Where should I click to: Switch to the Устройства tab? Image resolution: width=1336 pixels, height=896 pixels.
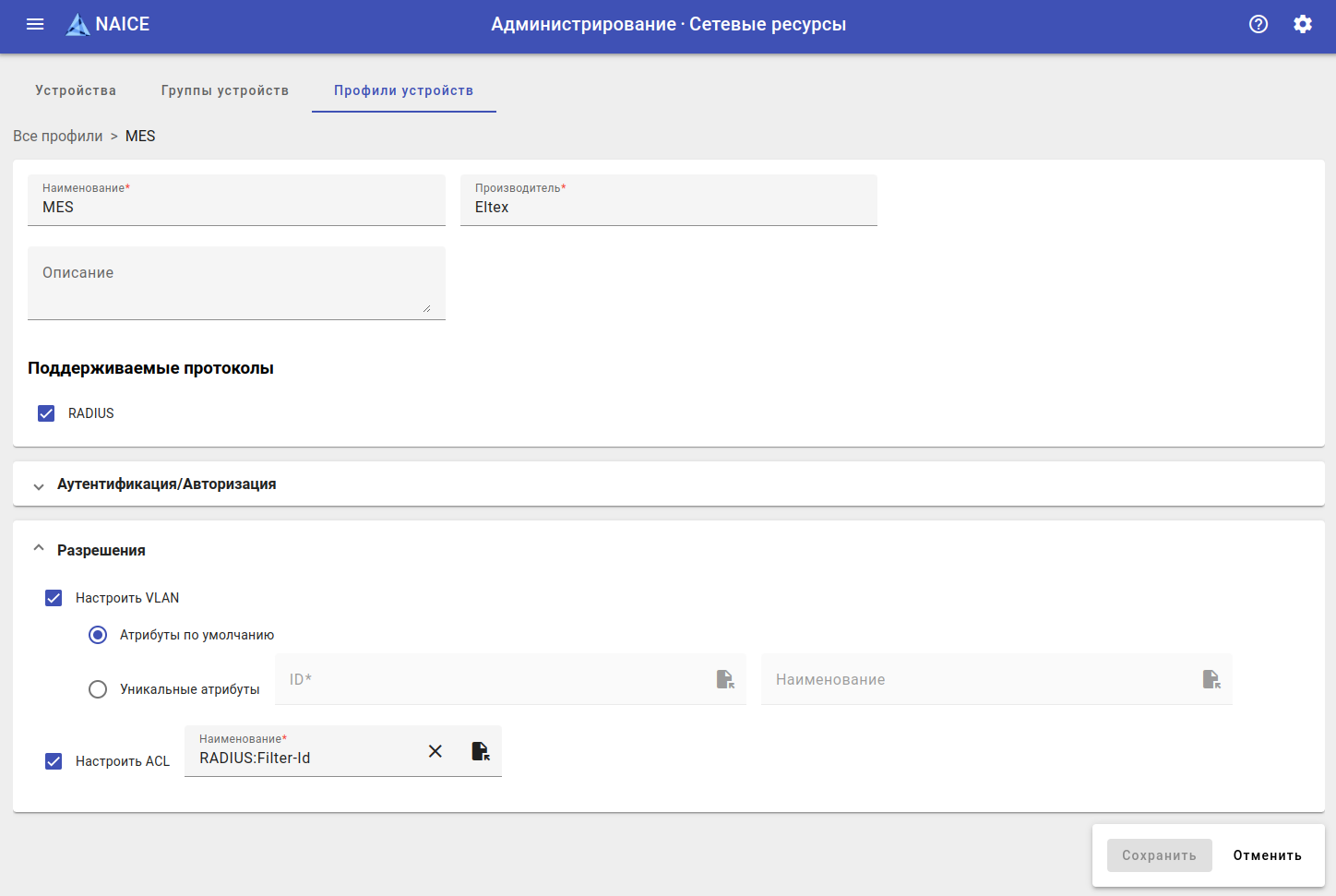[x=76, y=90]
